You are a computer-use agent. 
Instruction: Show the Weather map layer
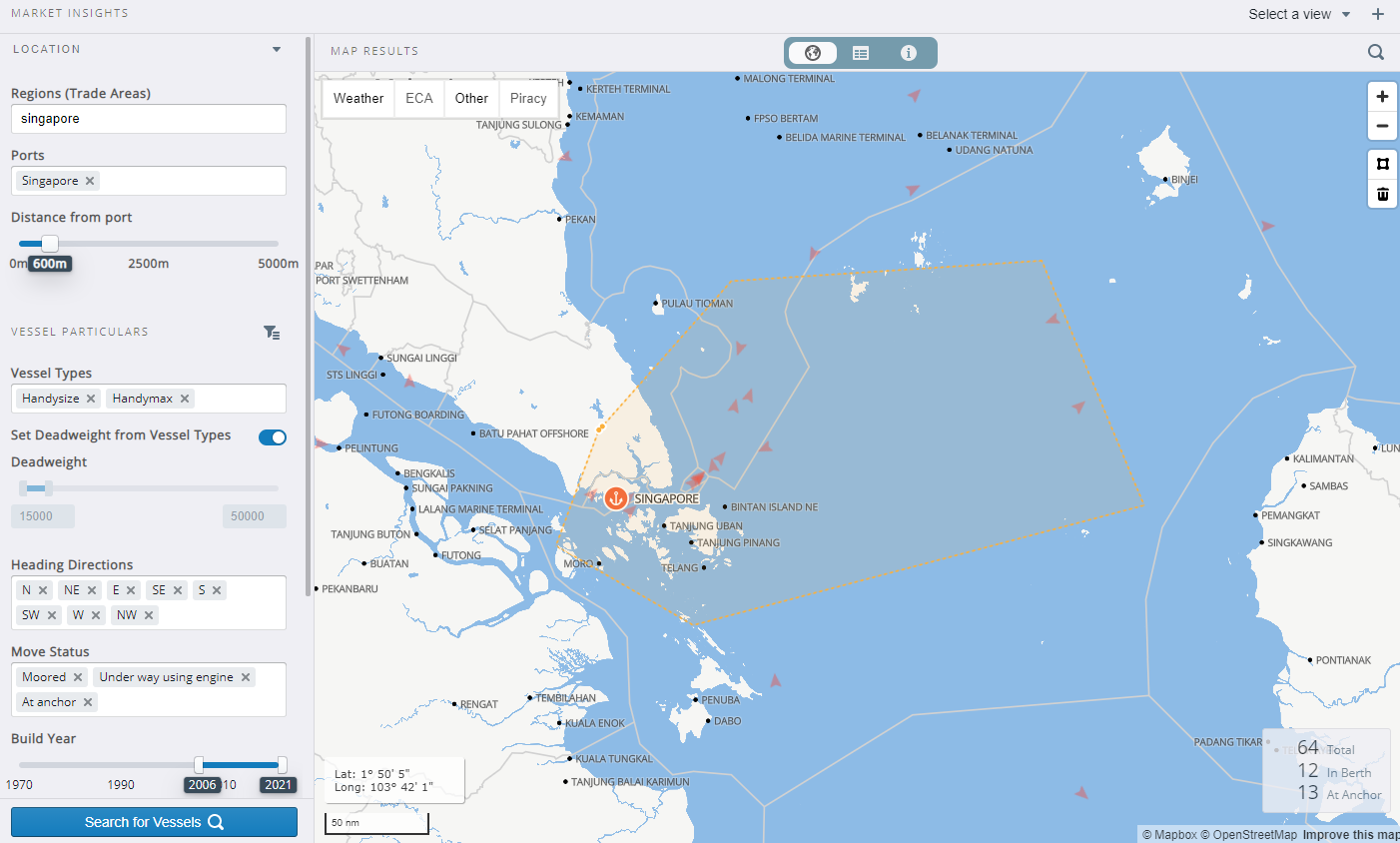357,98
